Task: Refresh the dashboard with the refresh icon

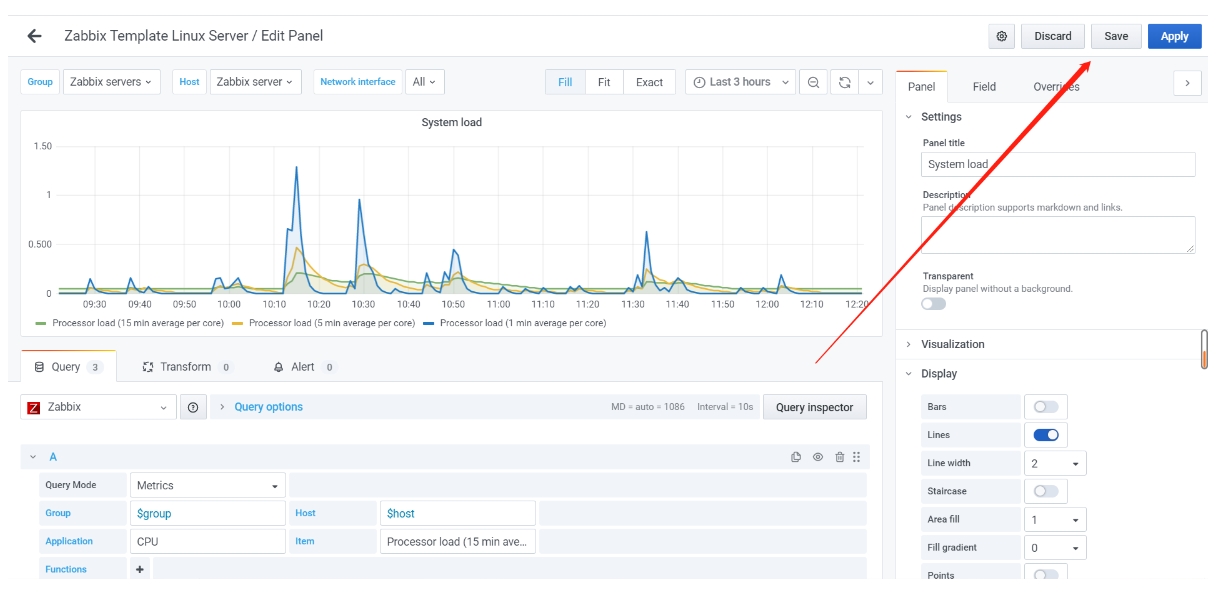Action: pos(844,82)
